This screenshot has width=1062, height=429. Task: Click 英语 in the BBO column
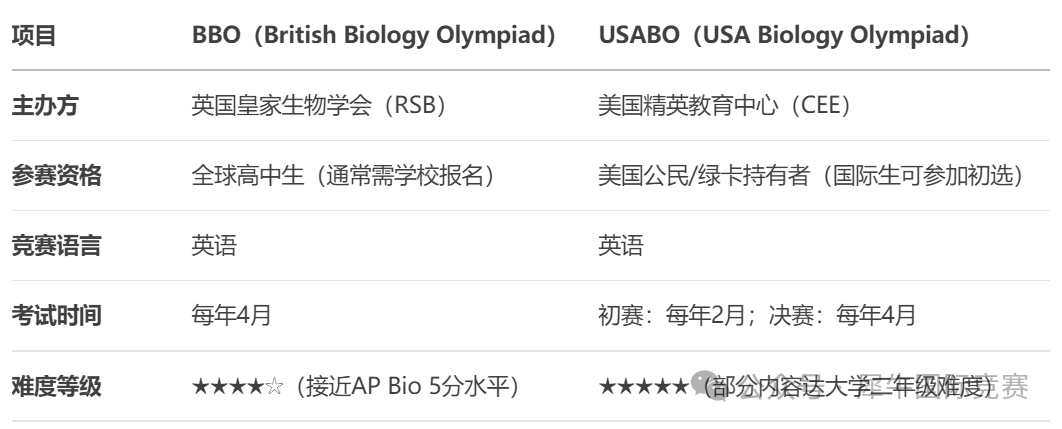click(x=214, y=245)
